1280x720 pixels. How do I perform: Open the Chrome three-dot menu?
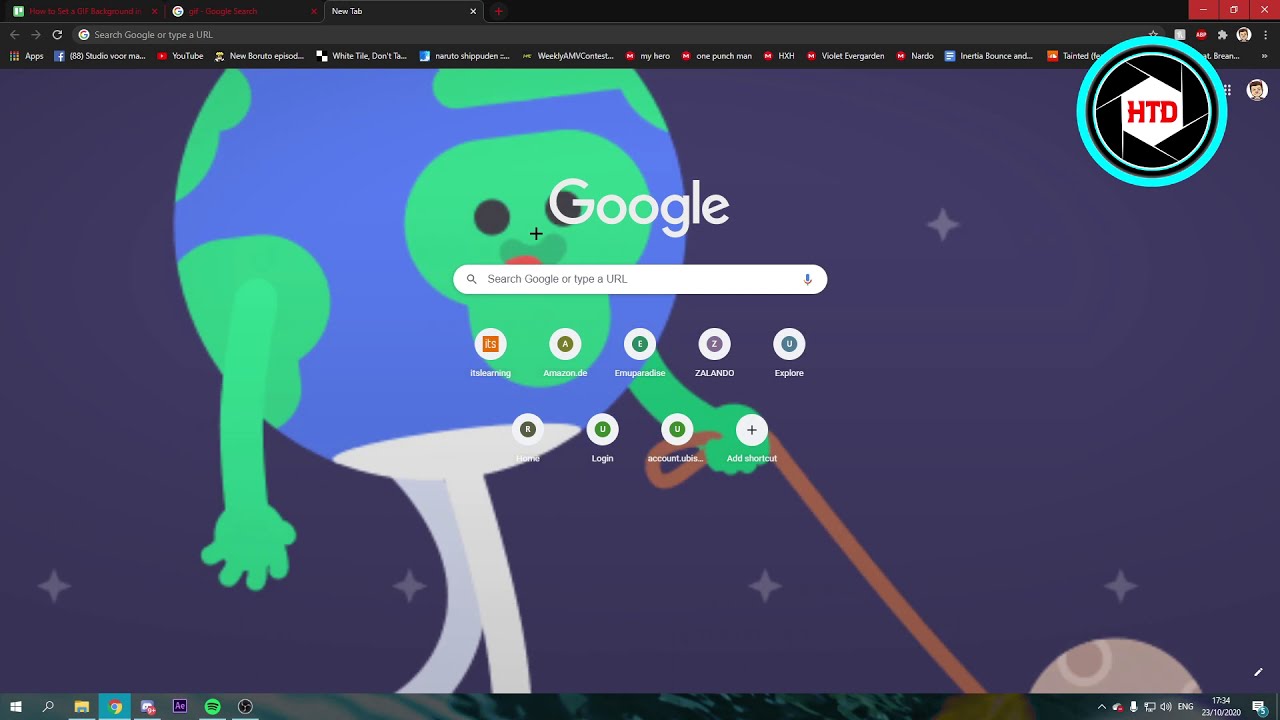click(x=1265, y=34)
